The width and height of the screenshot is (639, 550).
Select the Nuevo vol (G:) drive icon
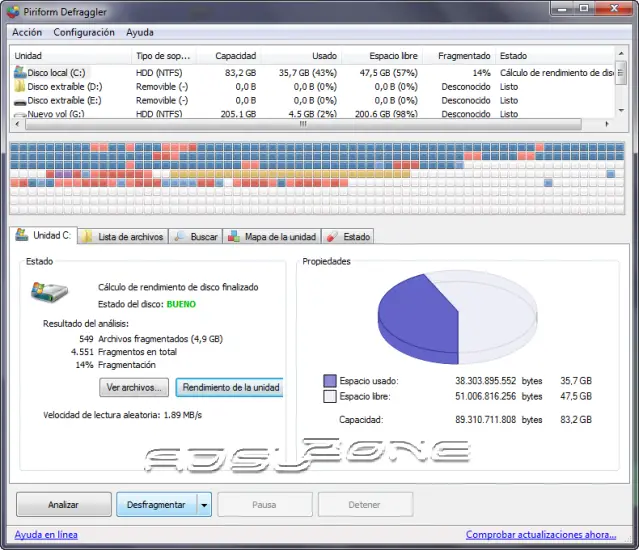pyautogui.click(x=20, y=115)
